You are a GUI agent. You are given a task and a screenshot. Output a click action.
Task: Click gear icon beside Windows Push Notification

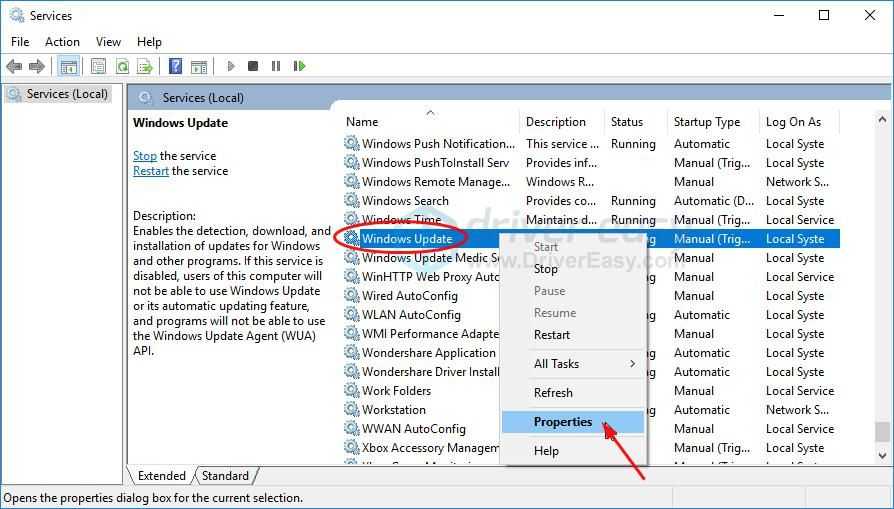tap(351, 143)
